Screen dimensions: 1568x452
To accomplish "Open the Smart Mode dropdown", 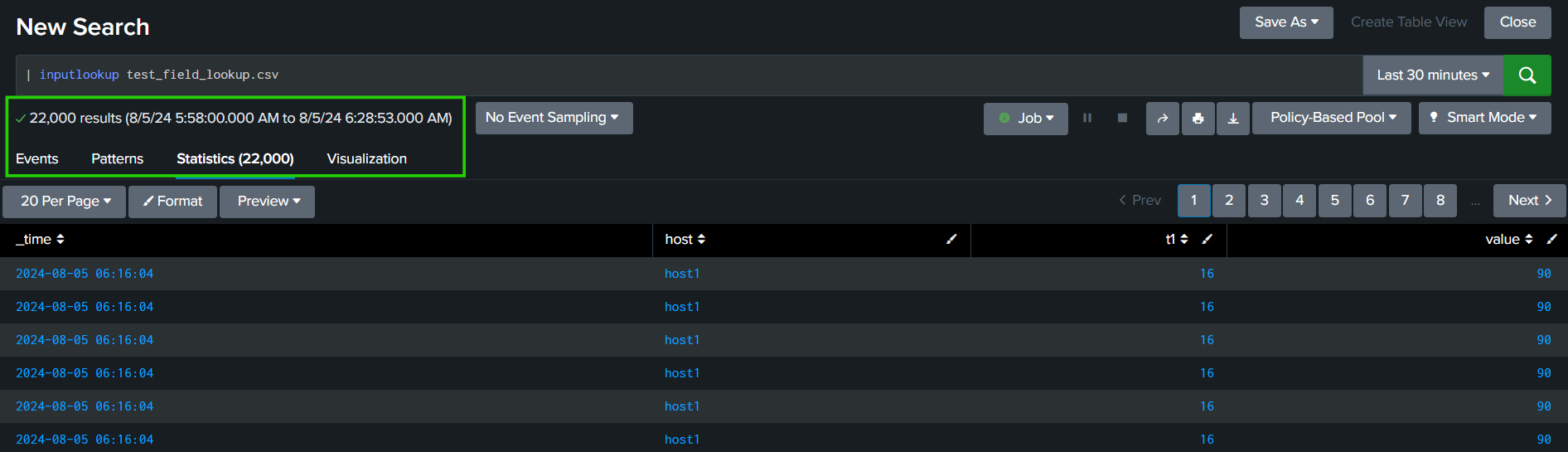I will [x=1484, y=118].
